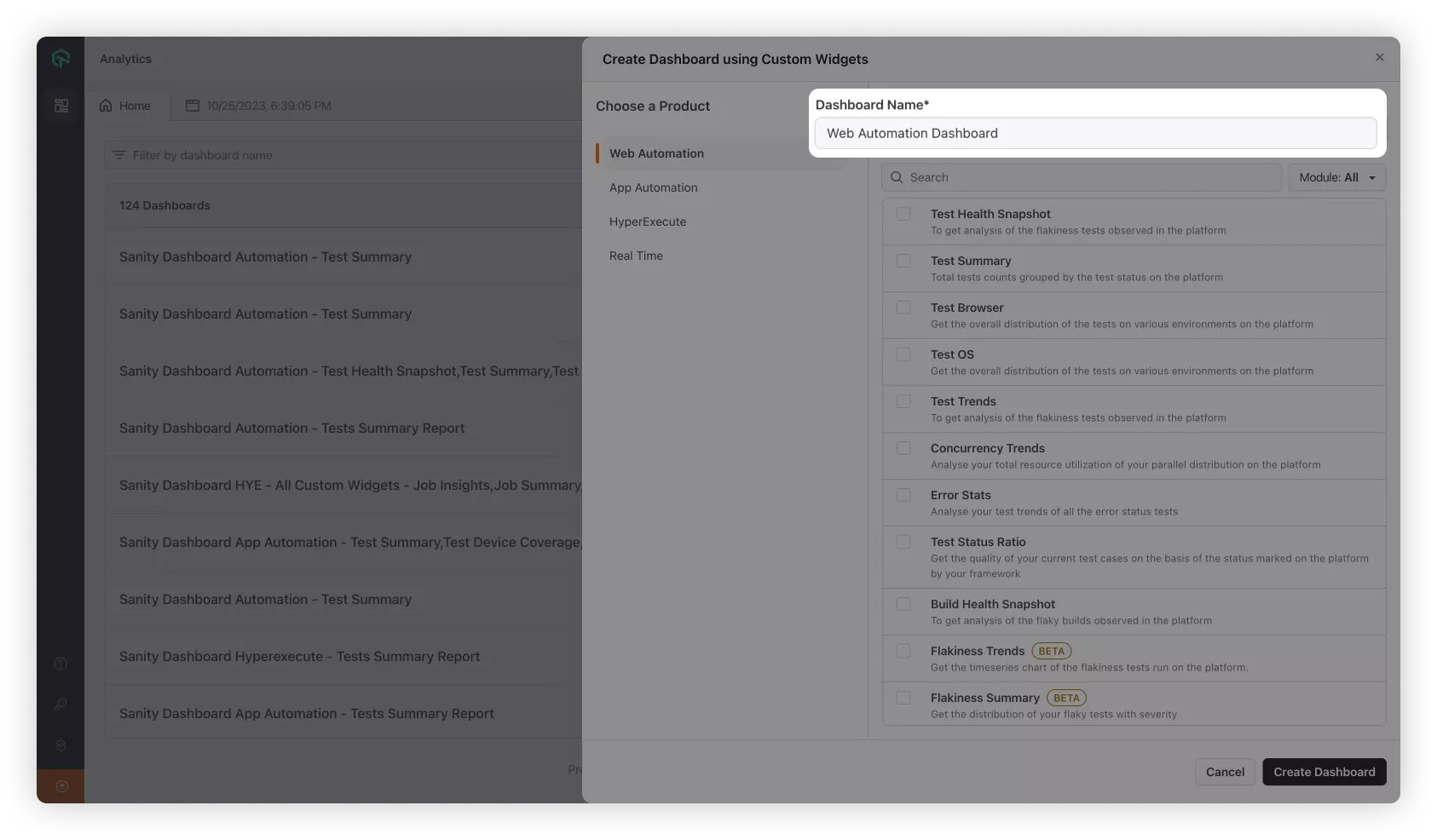
Task: Check the Test Health Snapshot widget checkbox
Action: (x=903, y=214)
